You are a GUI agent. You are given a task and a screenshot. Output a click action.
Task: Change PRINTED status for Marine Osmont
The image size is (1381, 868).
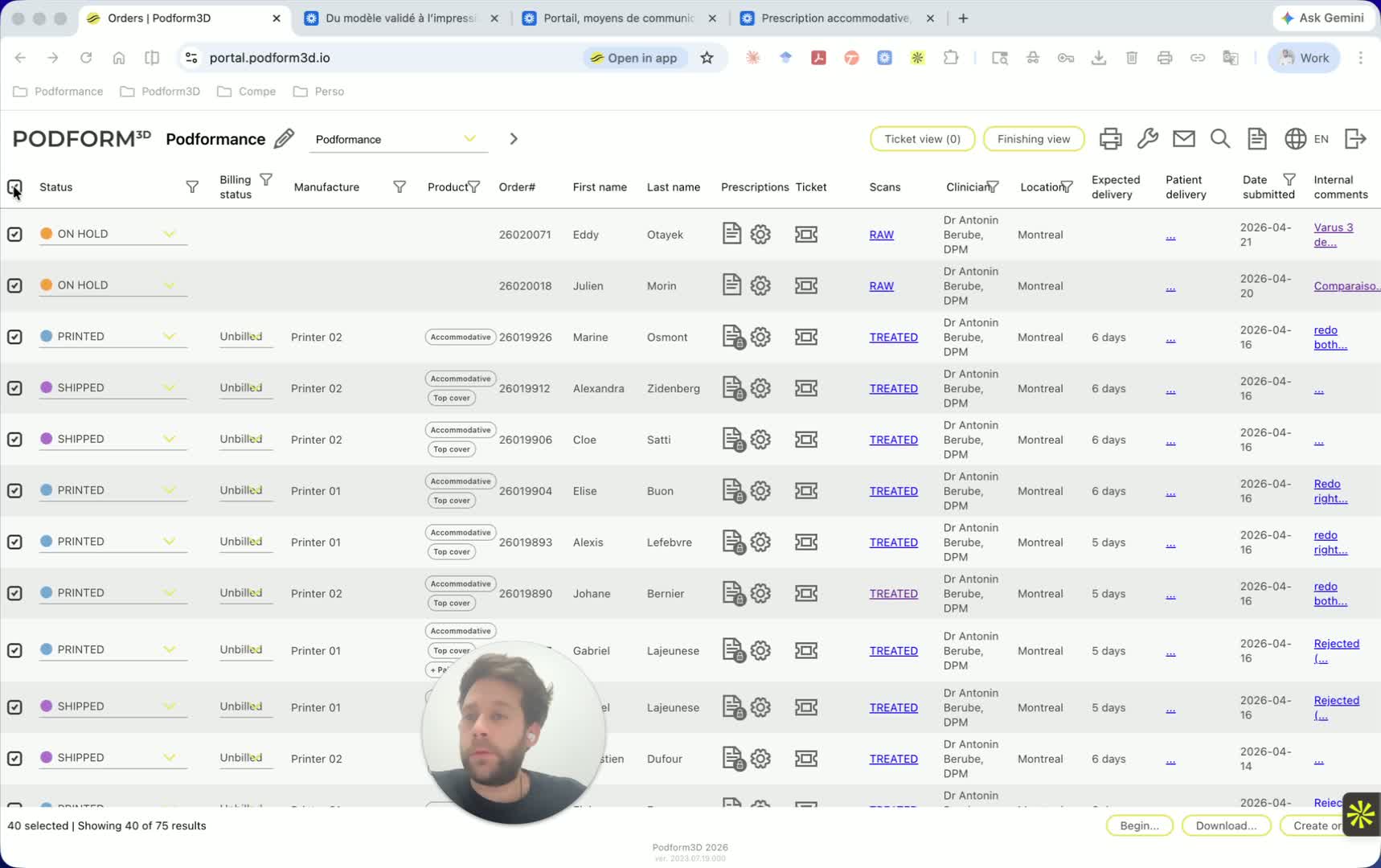coord(113,337)
